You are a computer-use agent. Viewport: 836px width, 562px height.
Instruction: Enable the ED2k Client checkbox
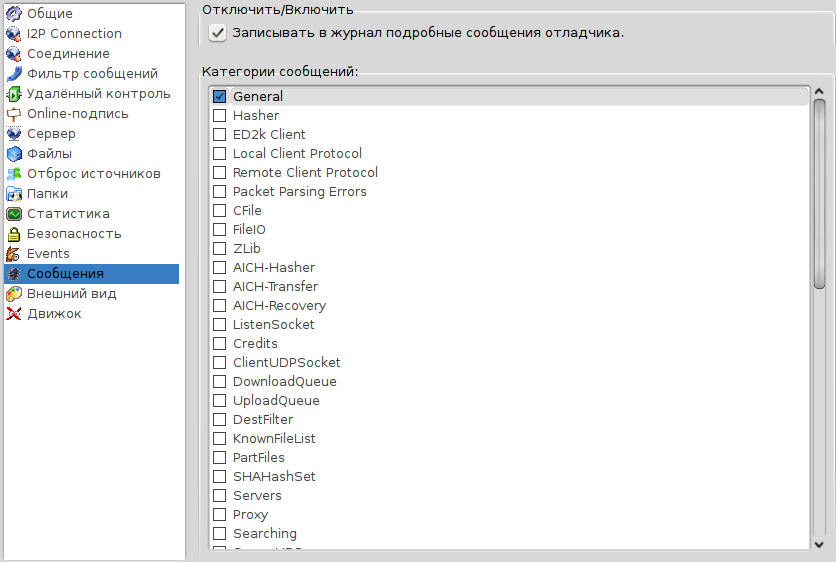[x=219, y=134]
